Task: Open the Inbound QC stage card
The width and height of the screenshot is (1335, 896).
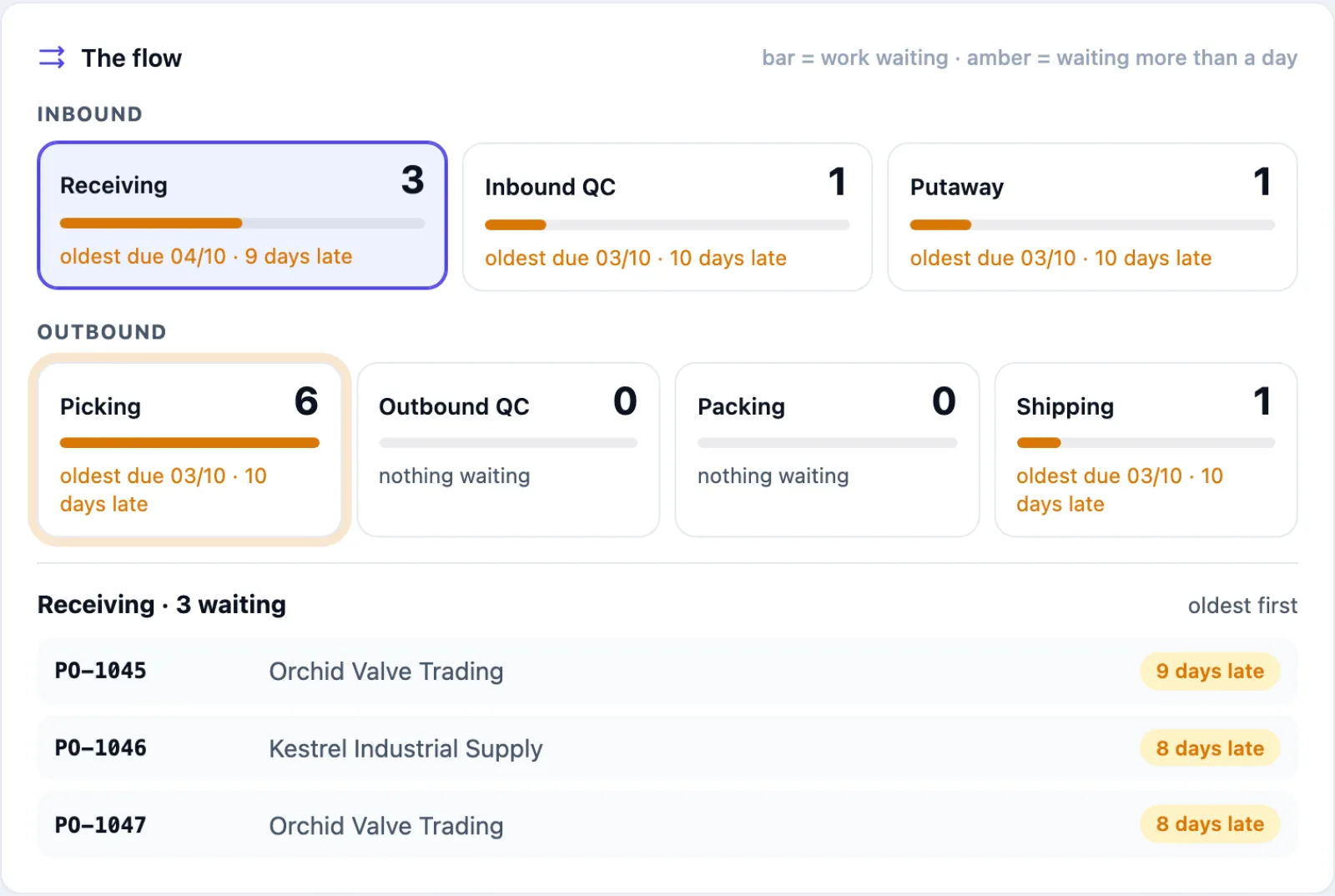Action: pyautogui.click(x=667, y=217)
